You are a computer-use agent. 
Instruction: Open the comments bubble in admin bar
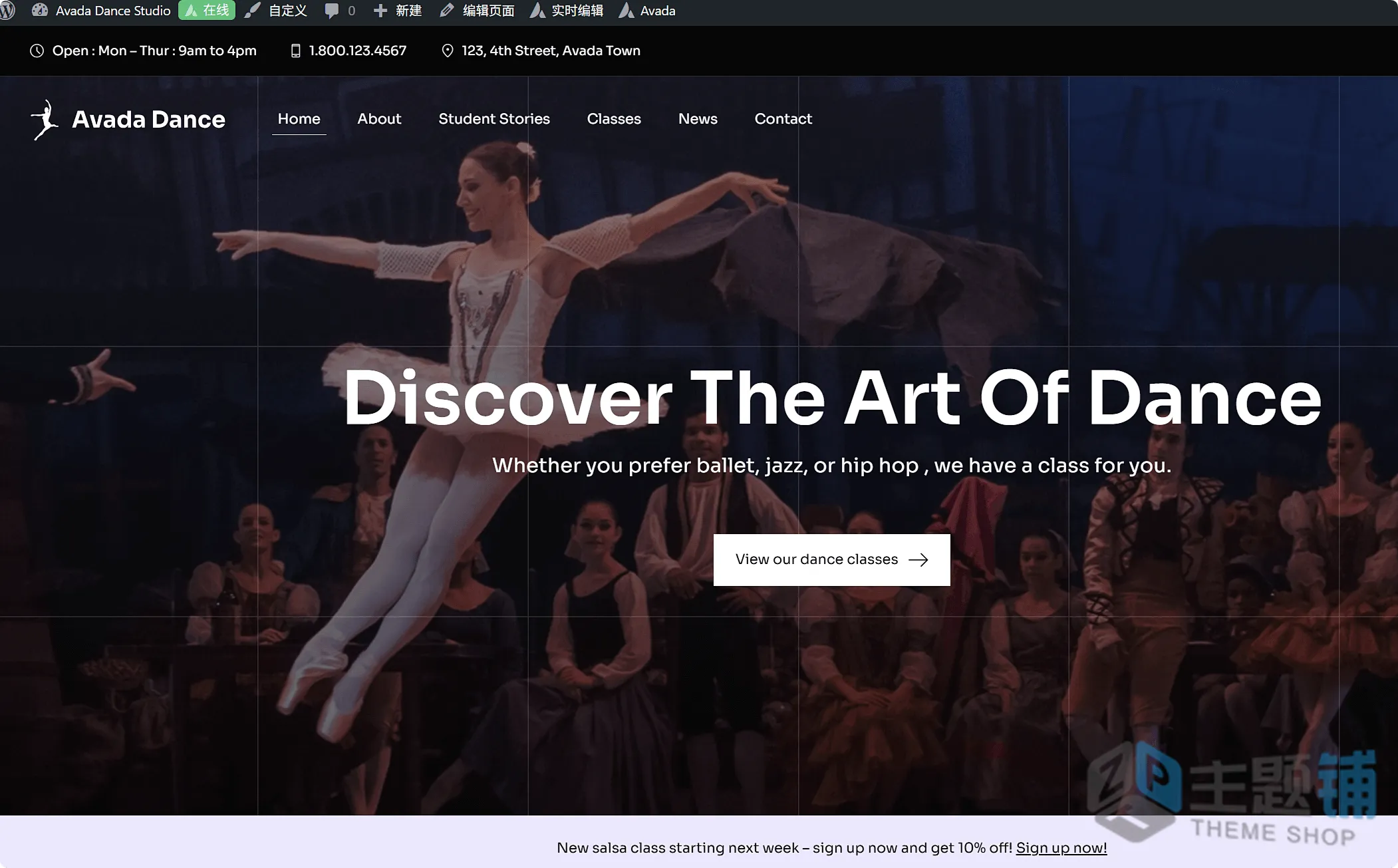pyautogui.click(x=340, y=11)
